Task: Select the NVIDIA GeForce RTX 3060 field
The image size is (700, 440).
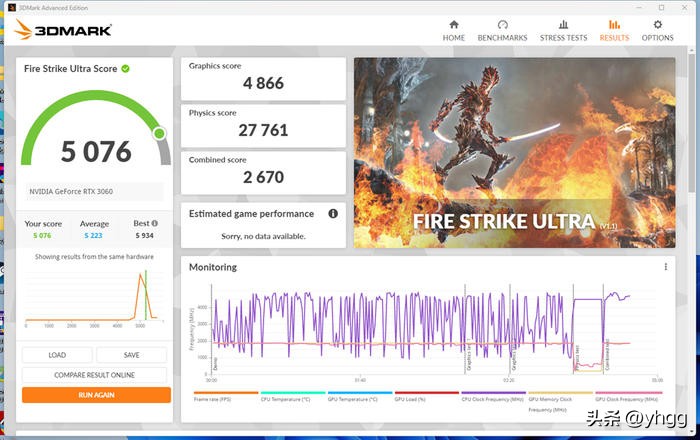Action: 94,192
